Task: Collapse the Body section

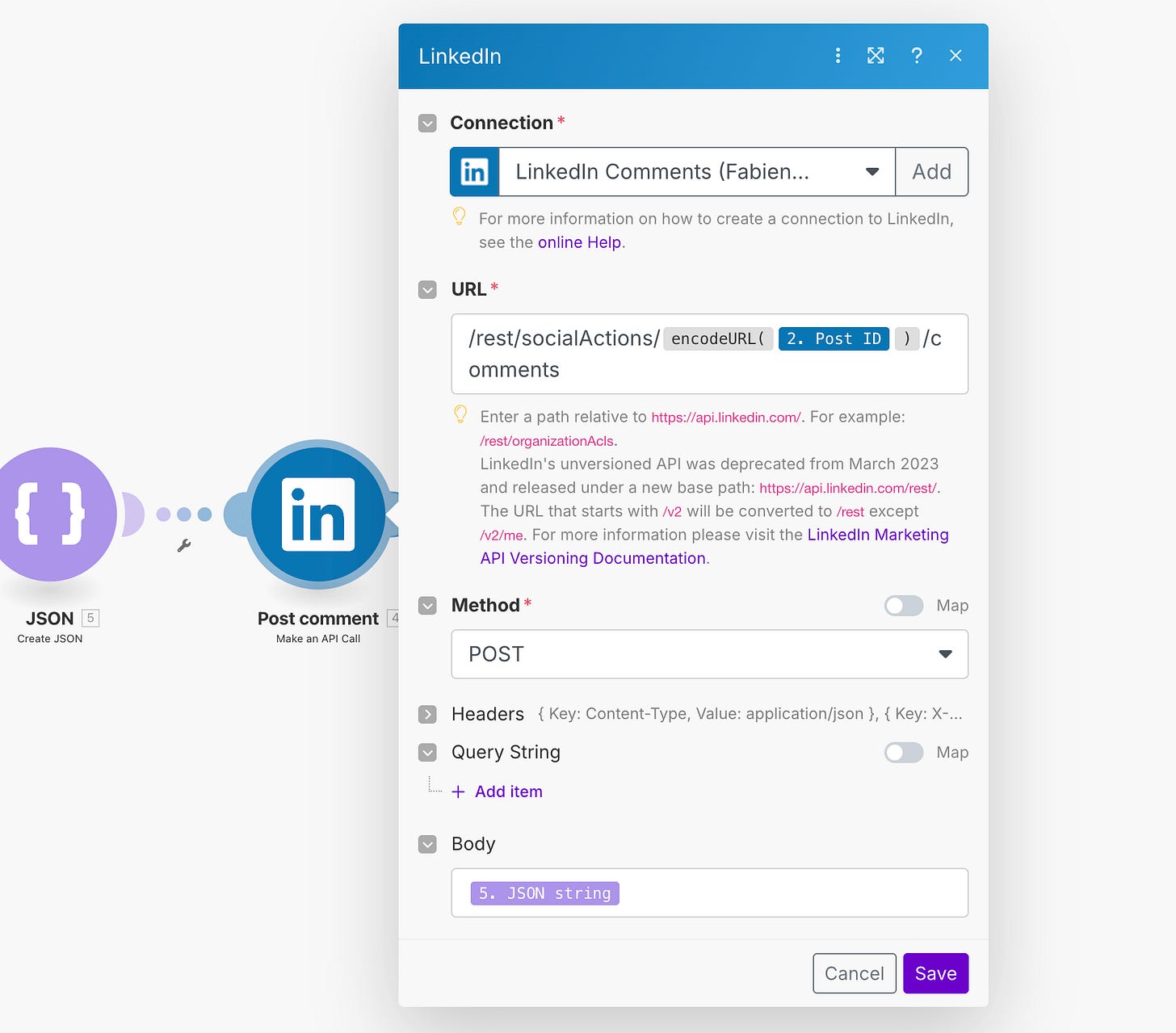Action: click(x=427, y=844)
